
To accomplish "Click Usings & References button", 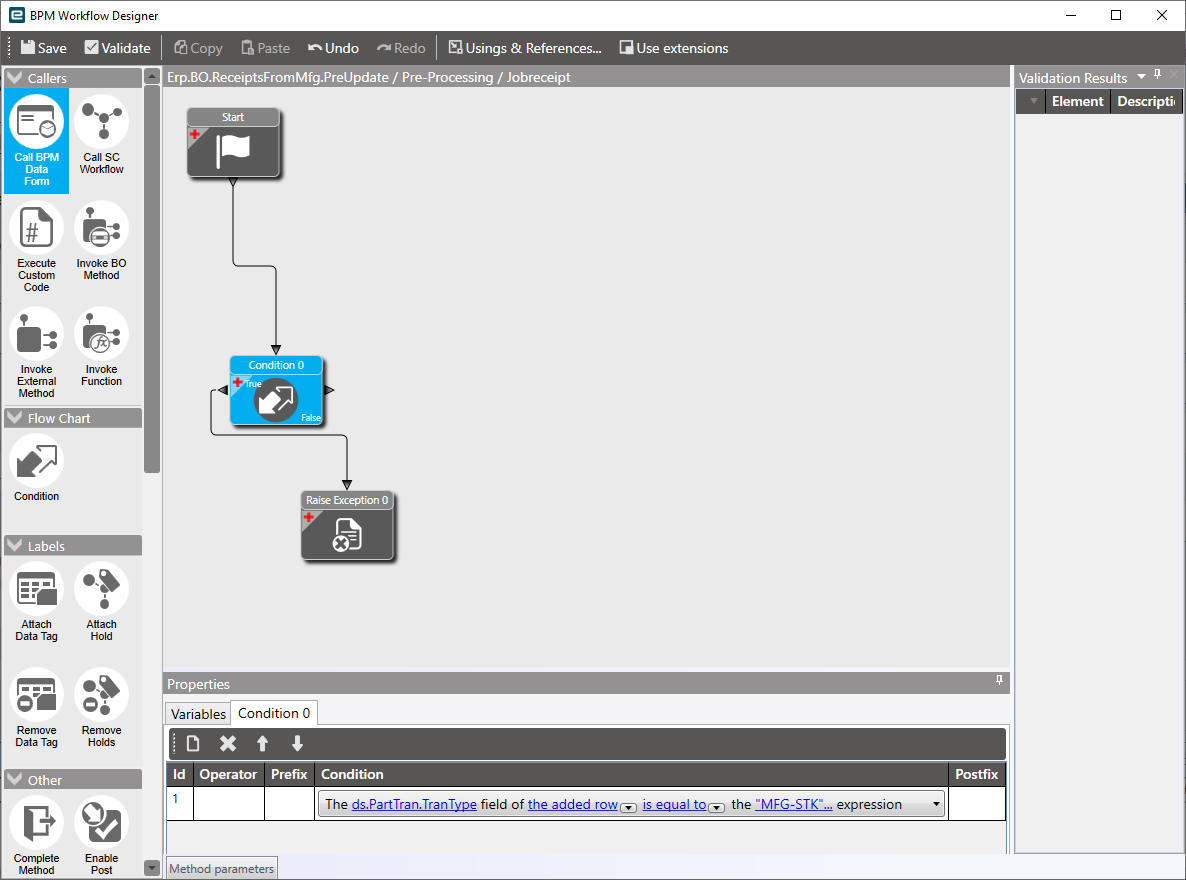I will pyautogui.click(x=525, y=48).
